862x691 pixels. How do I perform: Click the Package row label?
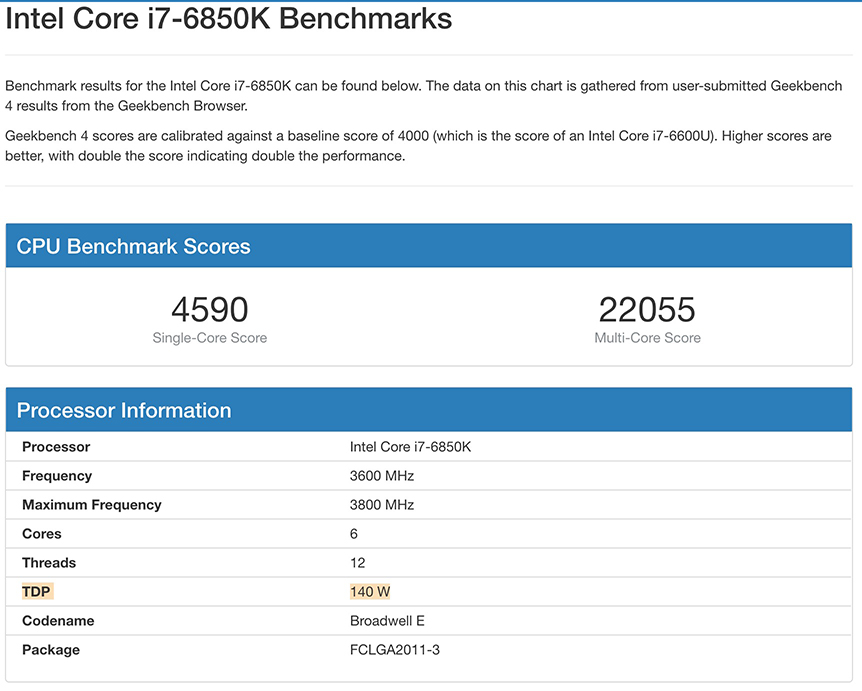(x=51, y=649)
